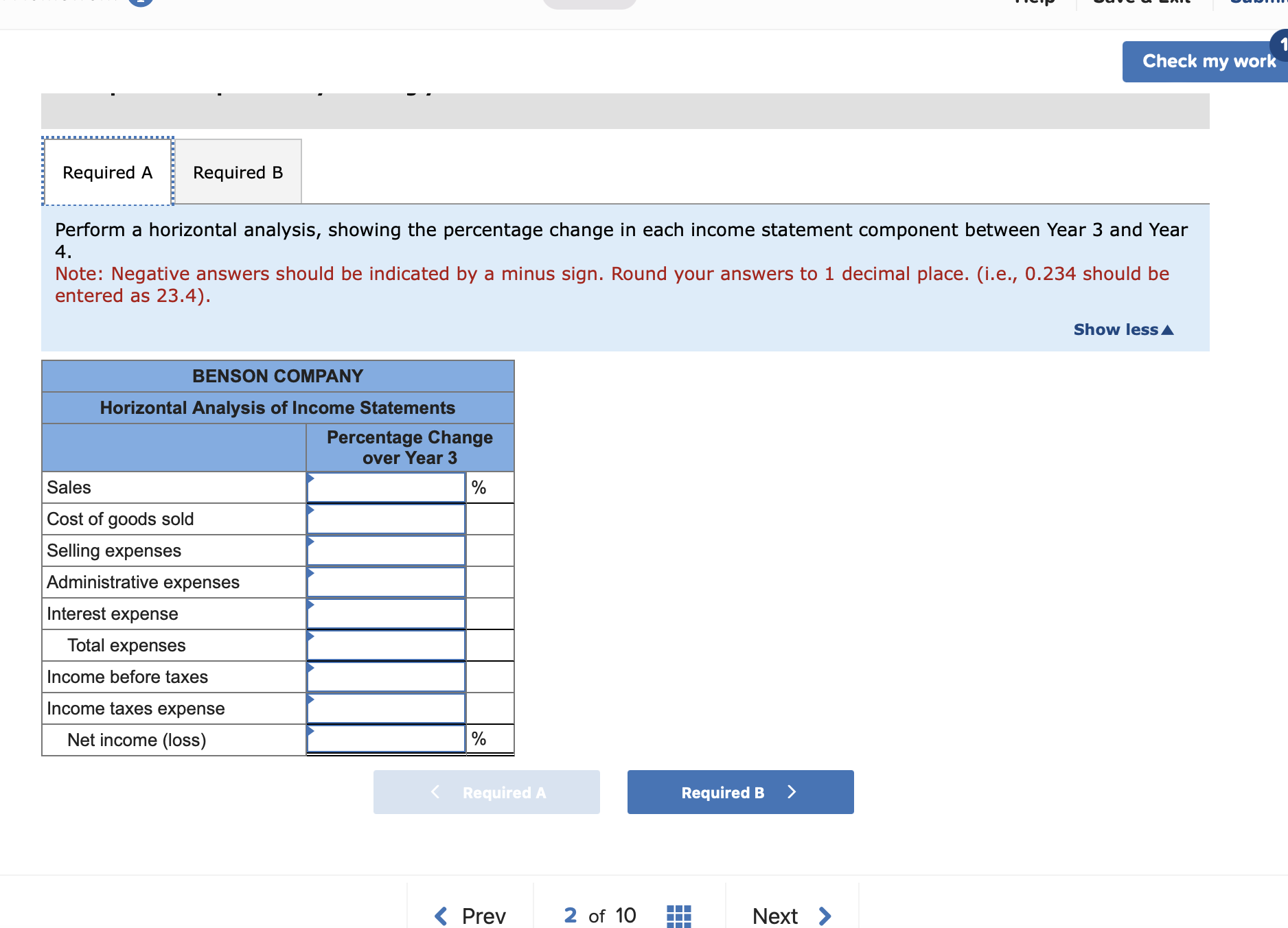1288x928 pixels.
Task: Collapse instructions using Show less
Action: click(x=1123, y=329)
